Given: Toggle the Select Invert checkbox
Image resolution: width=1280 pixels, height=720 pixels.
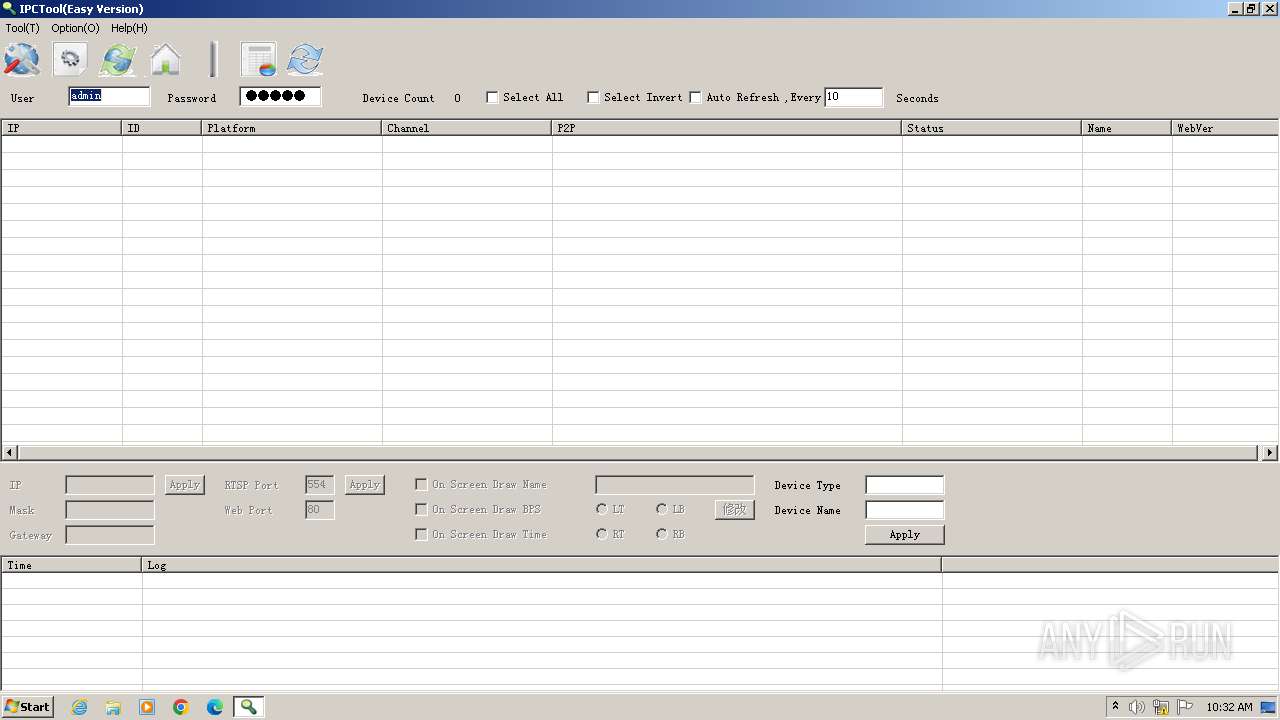Looking at the screenshot, I should 593,97.
